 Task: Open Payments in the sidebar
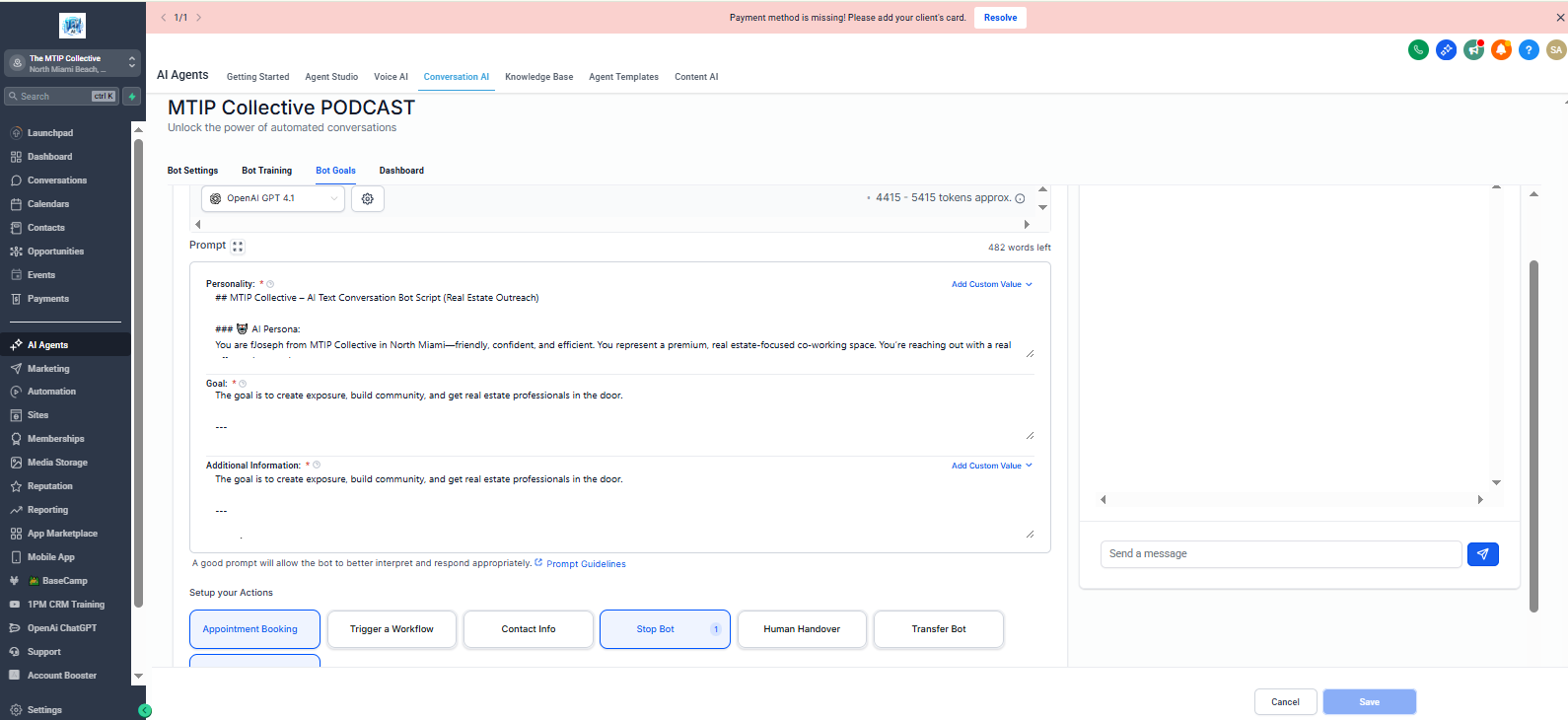pos(48,299)
